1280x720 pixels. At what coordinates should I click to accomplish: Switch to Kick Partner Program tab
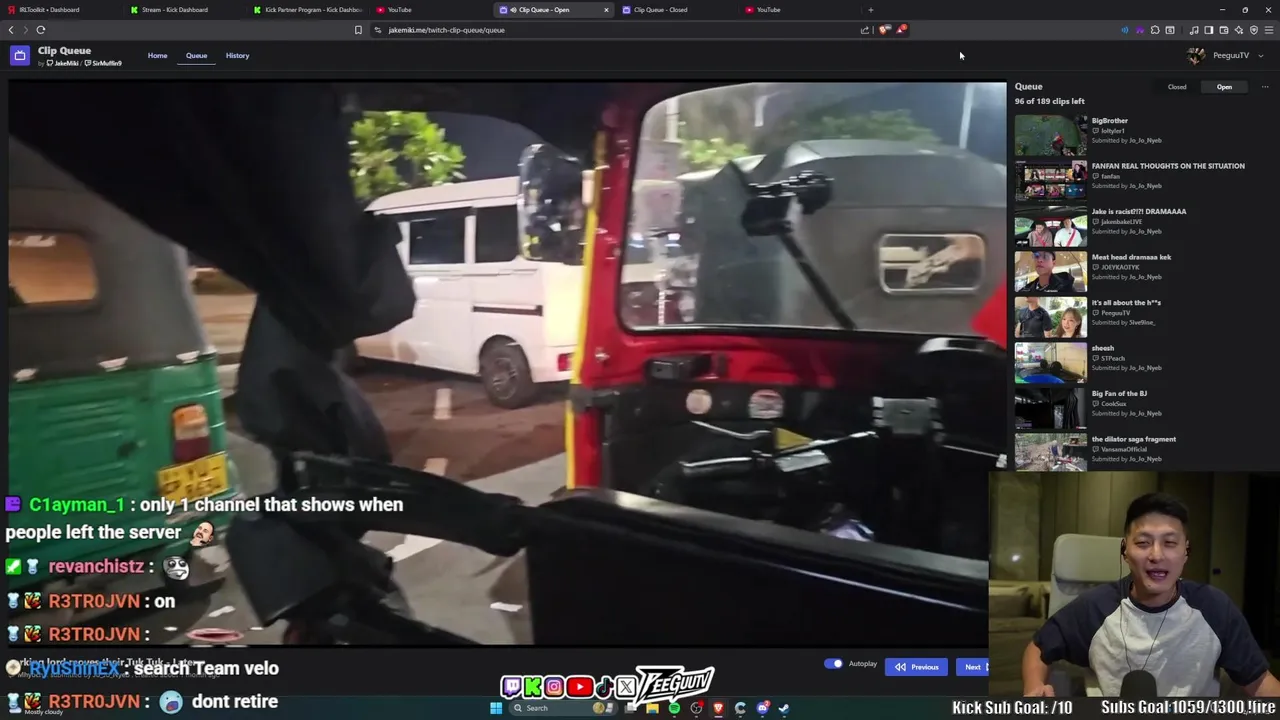(305, 10)
